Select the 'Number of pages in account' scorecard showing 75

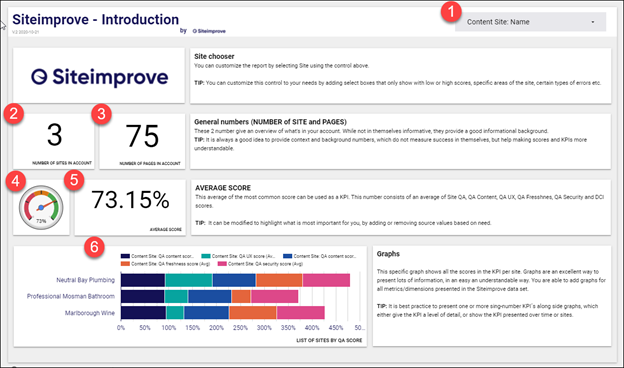tap(142, 141)
